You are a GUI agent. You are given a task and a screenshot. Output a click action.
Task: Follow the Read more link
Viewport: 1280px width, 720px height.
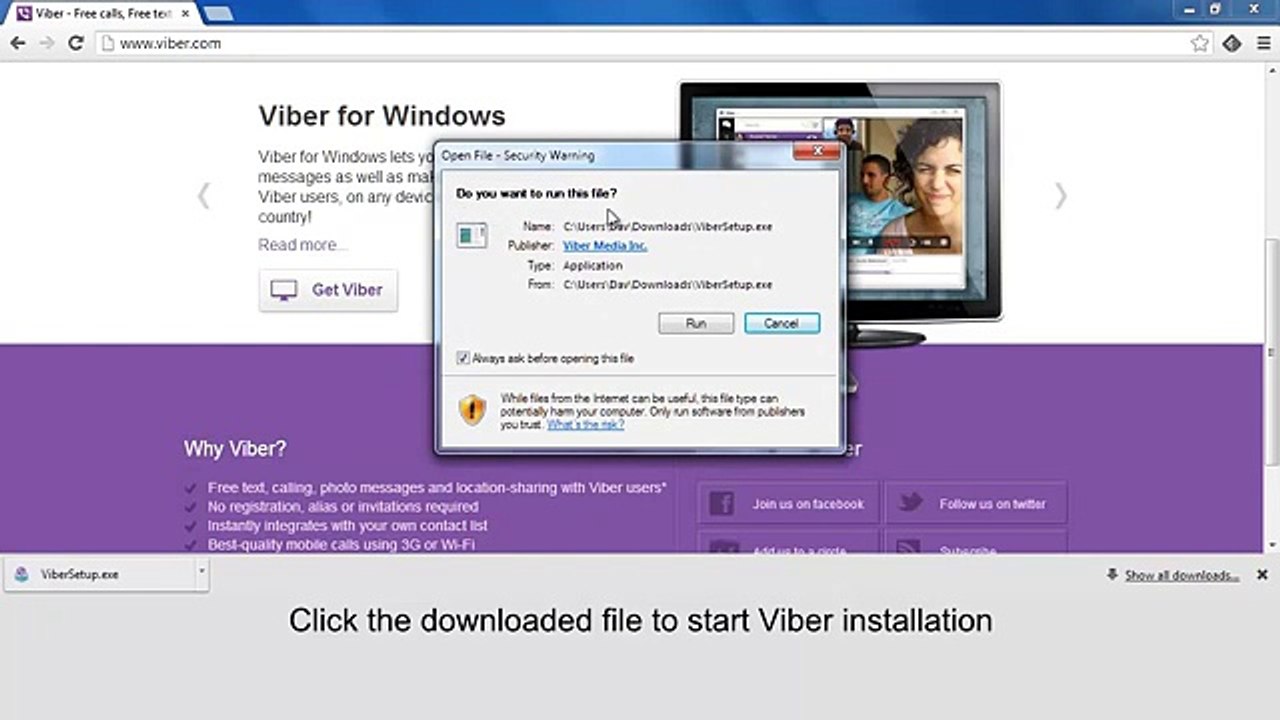click(303, 245)
